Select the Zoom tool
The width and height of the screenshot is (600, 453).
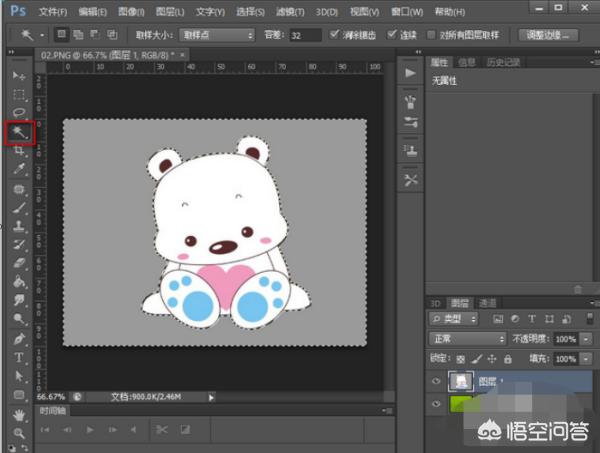[19, 433]
